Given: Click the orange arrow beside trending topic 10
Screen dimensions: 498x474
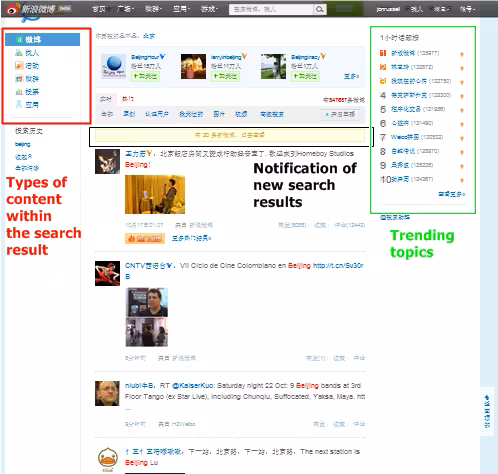Looking at the screenshot, I should [x=462, y=180].
